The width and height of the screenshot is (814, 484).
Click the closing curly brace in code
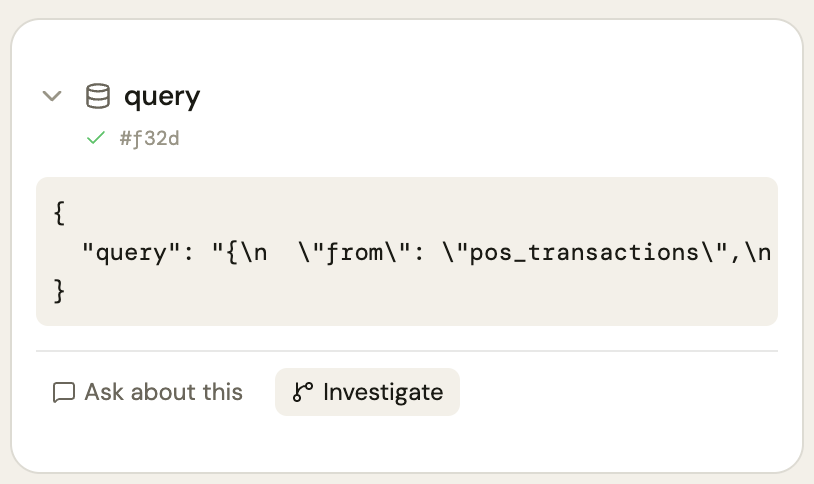coord(59,290)
